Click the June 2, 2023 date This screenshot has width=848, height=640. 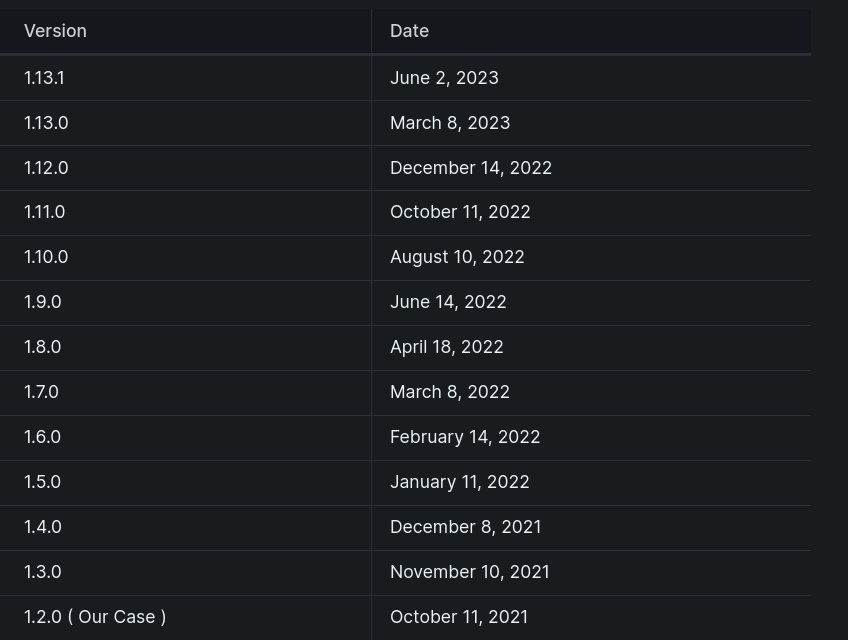(x=444, y=78)
